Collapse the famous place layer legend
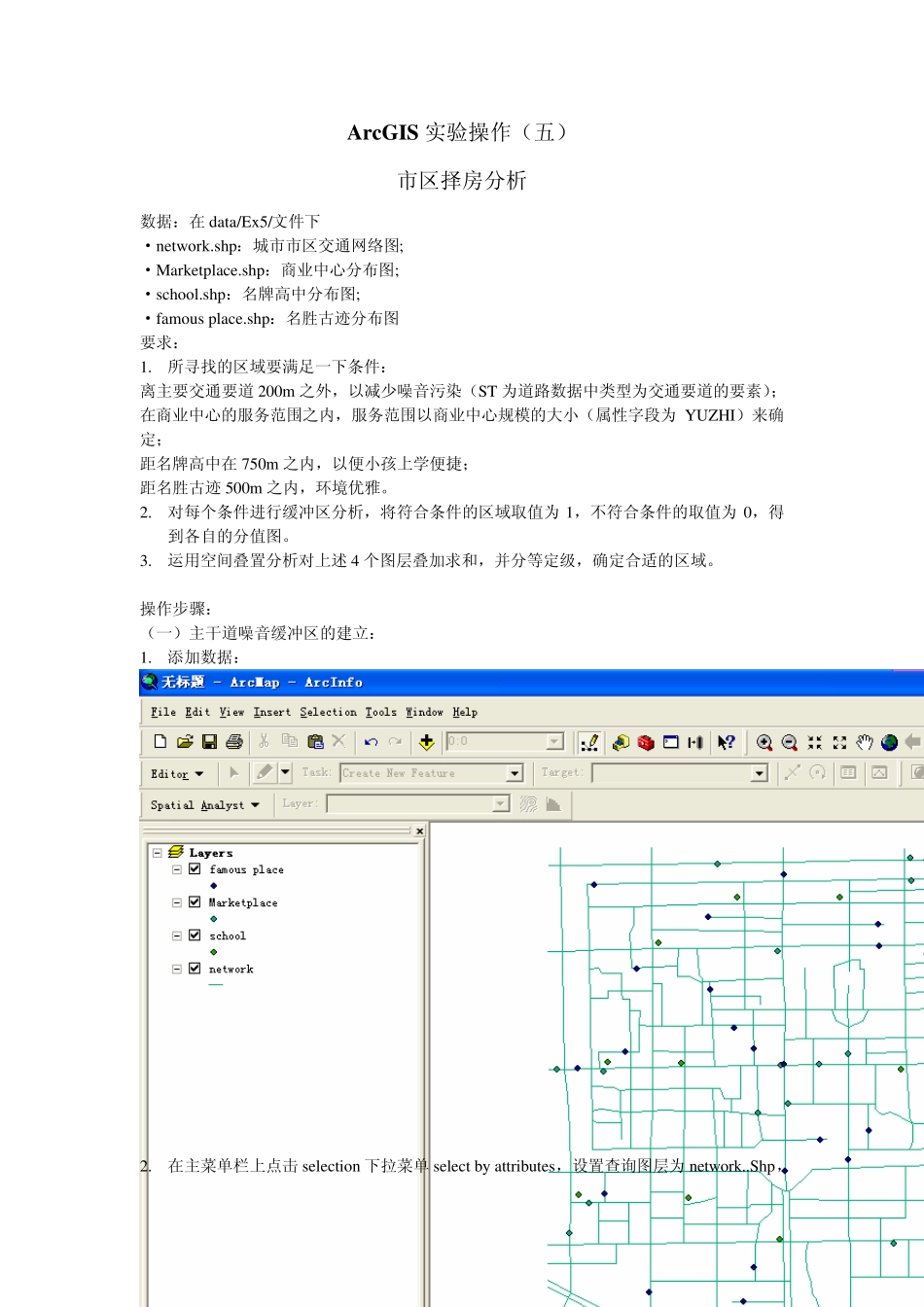 [177, 869]
